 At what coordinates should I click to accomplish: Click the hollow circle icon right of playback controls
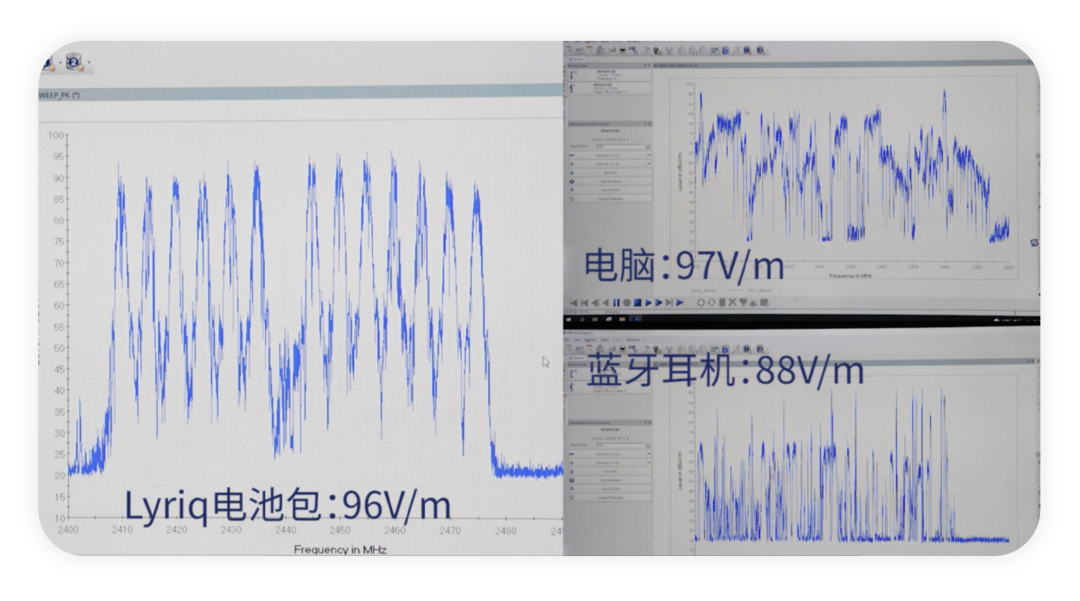pos(700,302)
